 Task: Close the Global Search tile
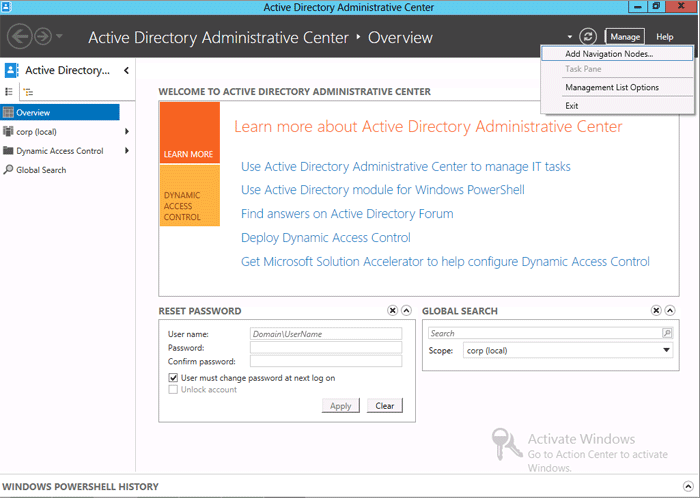[x=656, y=311]
